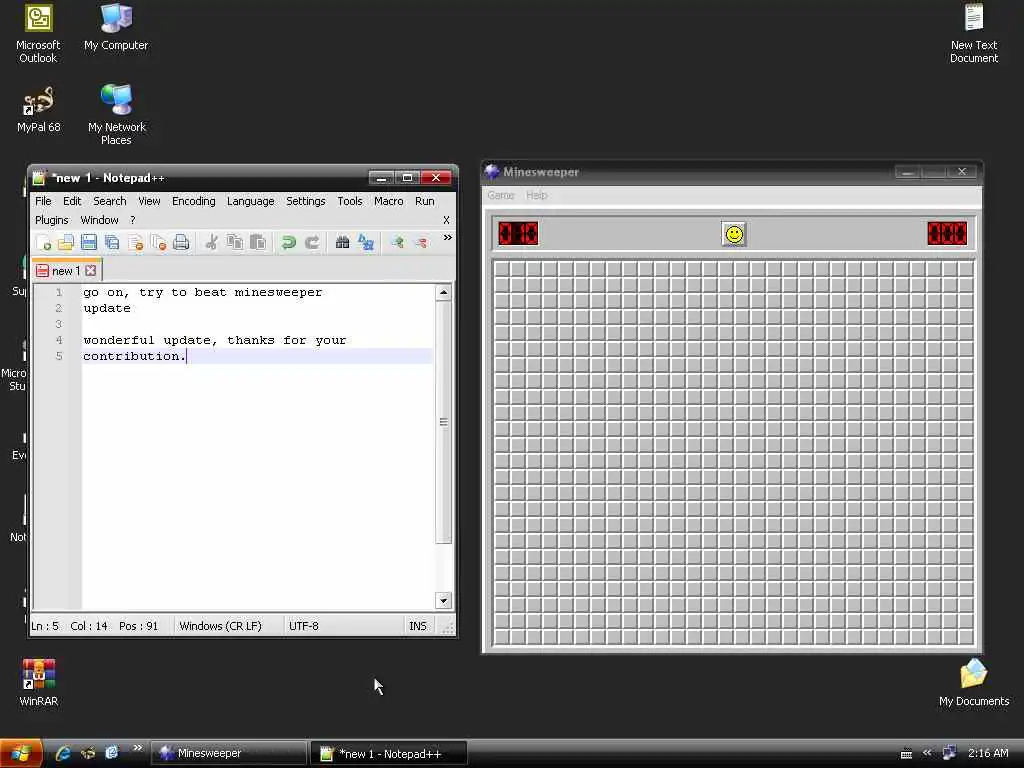This screenshot has height=768, width=1024.
Task: Select the WinRAR desktop icon
Action: [39, 682]
